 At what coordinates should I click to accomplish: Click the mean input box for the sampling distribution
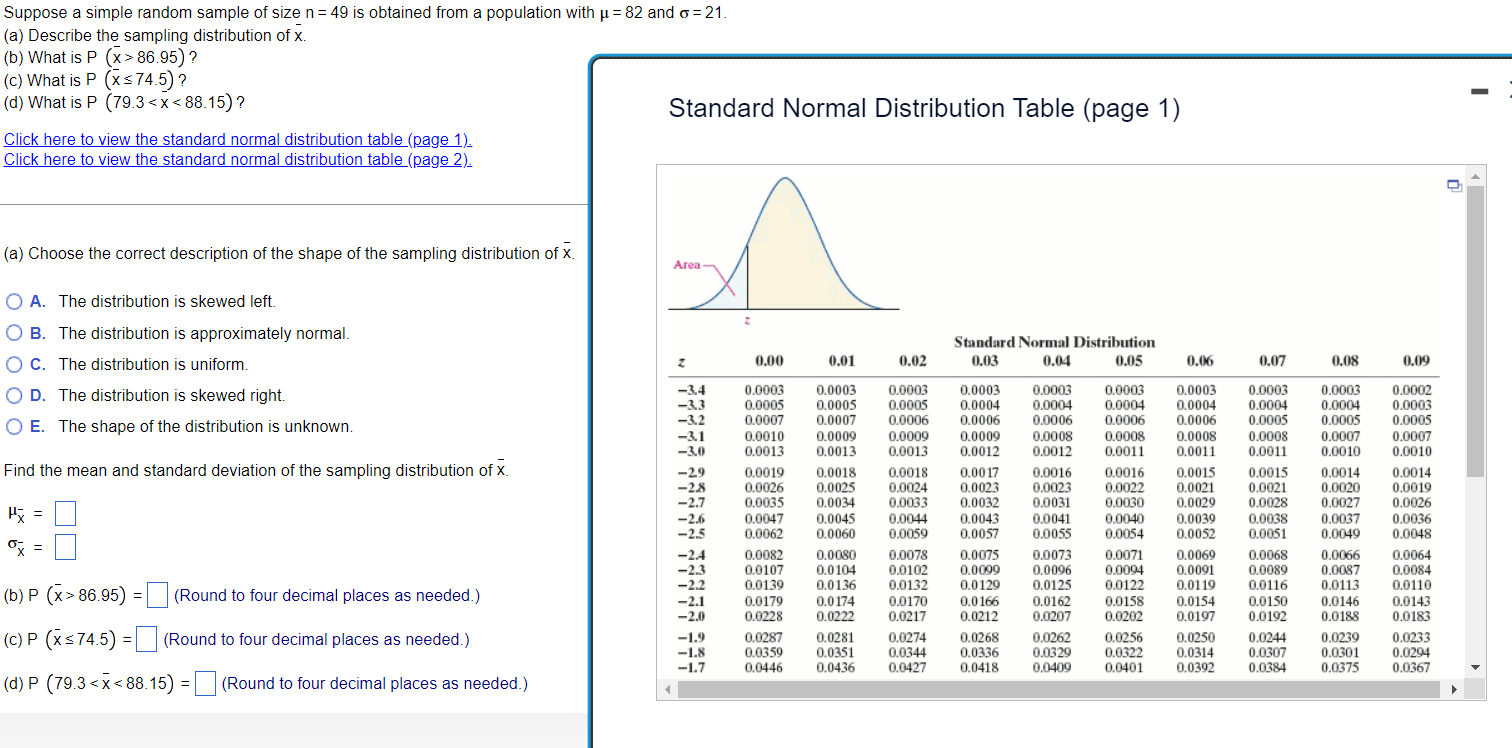64,512
